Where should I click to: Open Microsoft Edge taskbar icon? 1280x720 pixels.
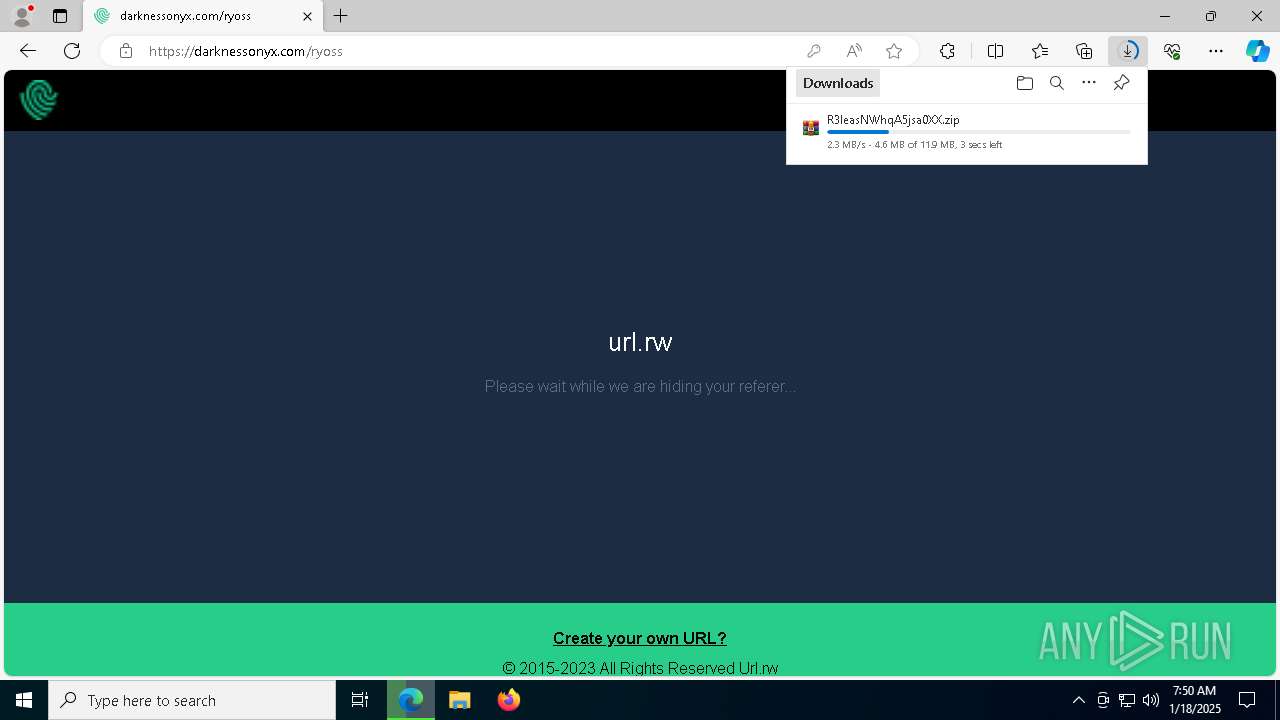click(x=411, y=700)
